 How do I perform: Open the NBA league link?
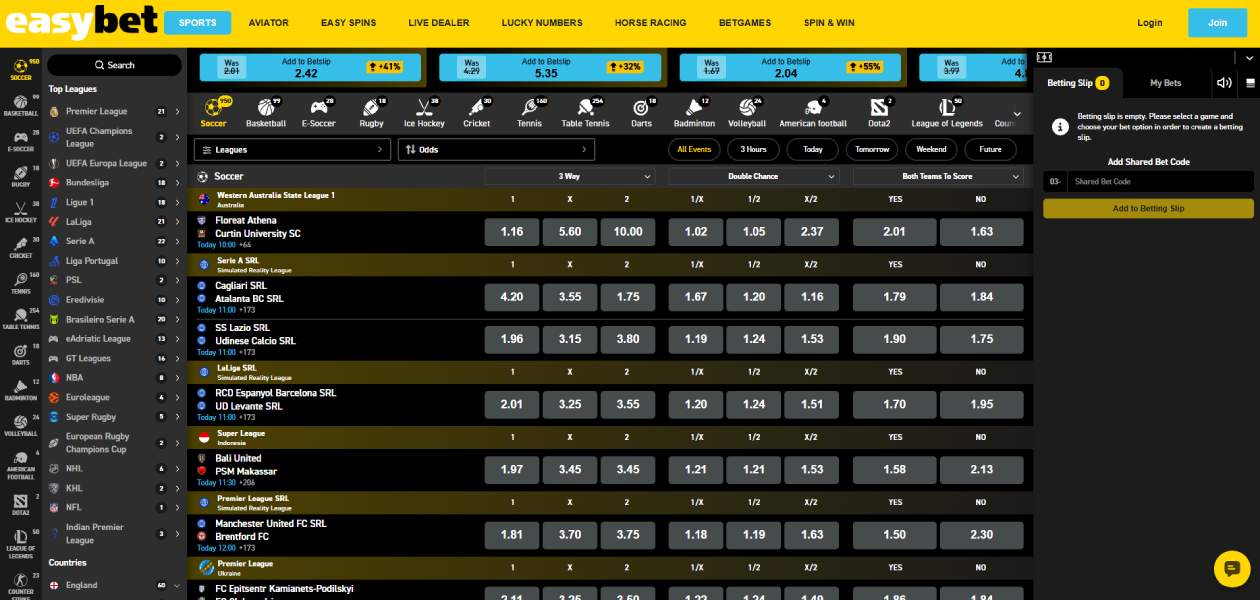click(x=75, y=378)
